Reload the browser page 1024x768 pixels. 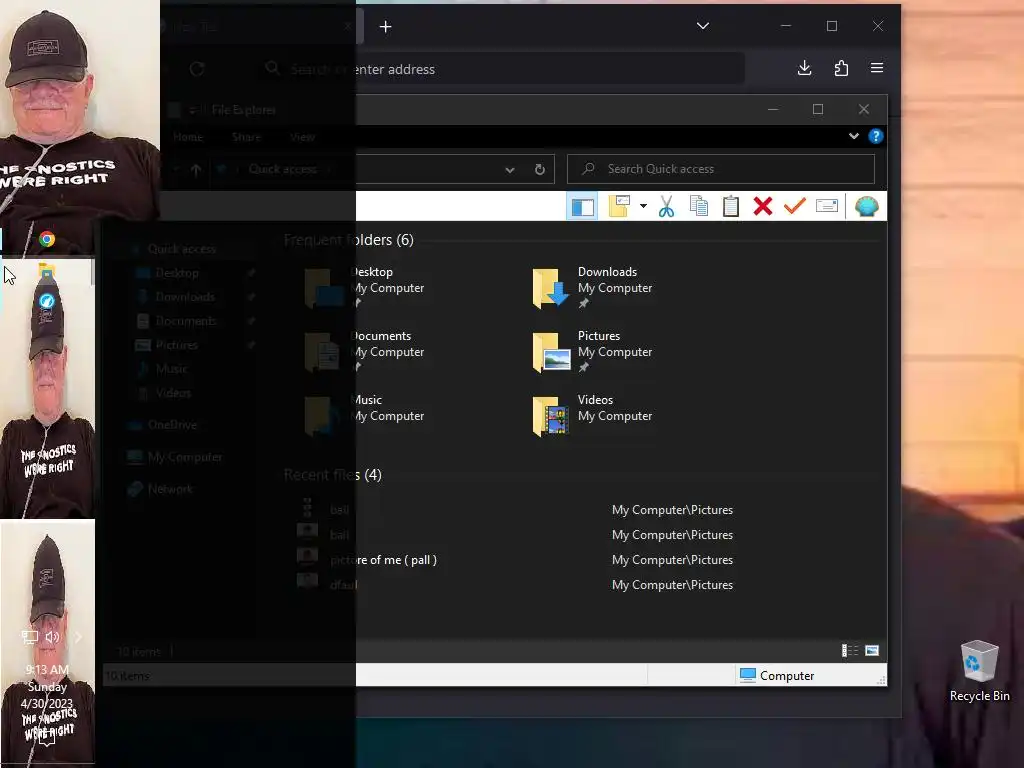tap(197, 69)
